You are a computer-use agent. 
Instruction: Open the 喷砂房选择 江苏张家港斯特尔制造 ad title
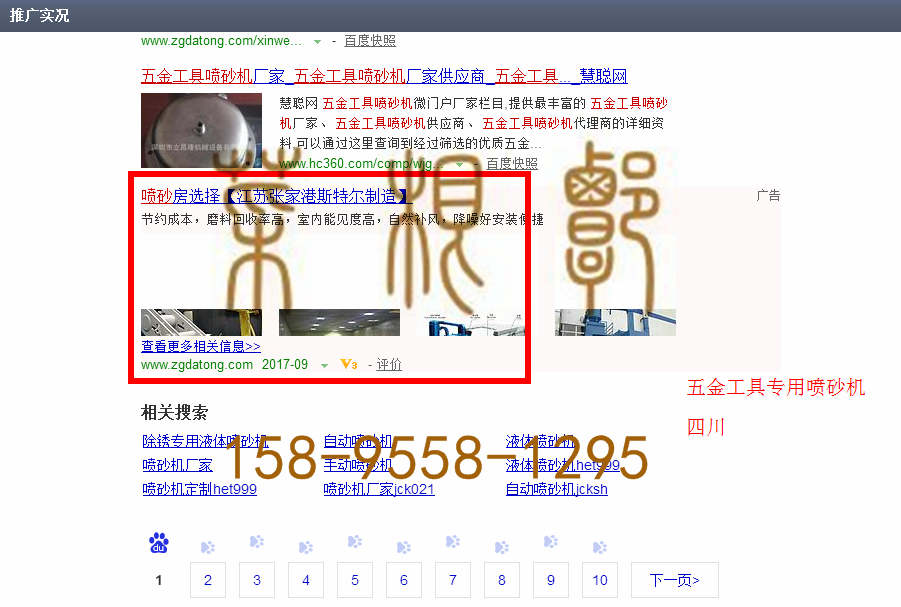click(276, 197)
